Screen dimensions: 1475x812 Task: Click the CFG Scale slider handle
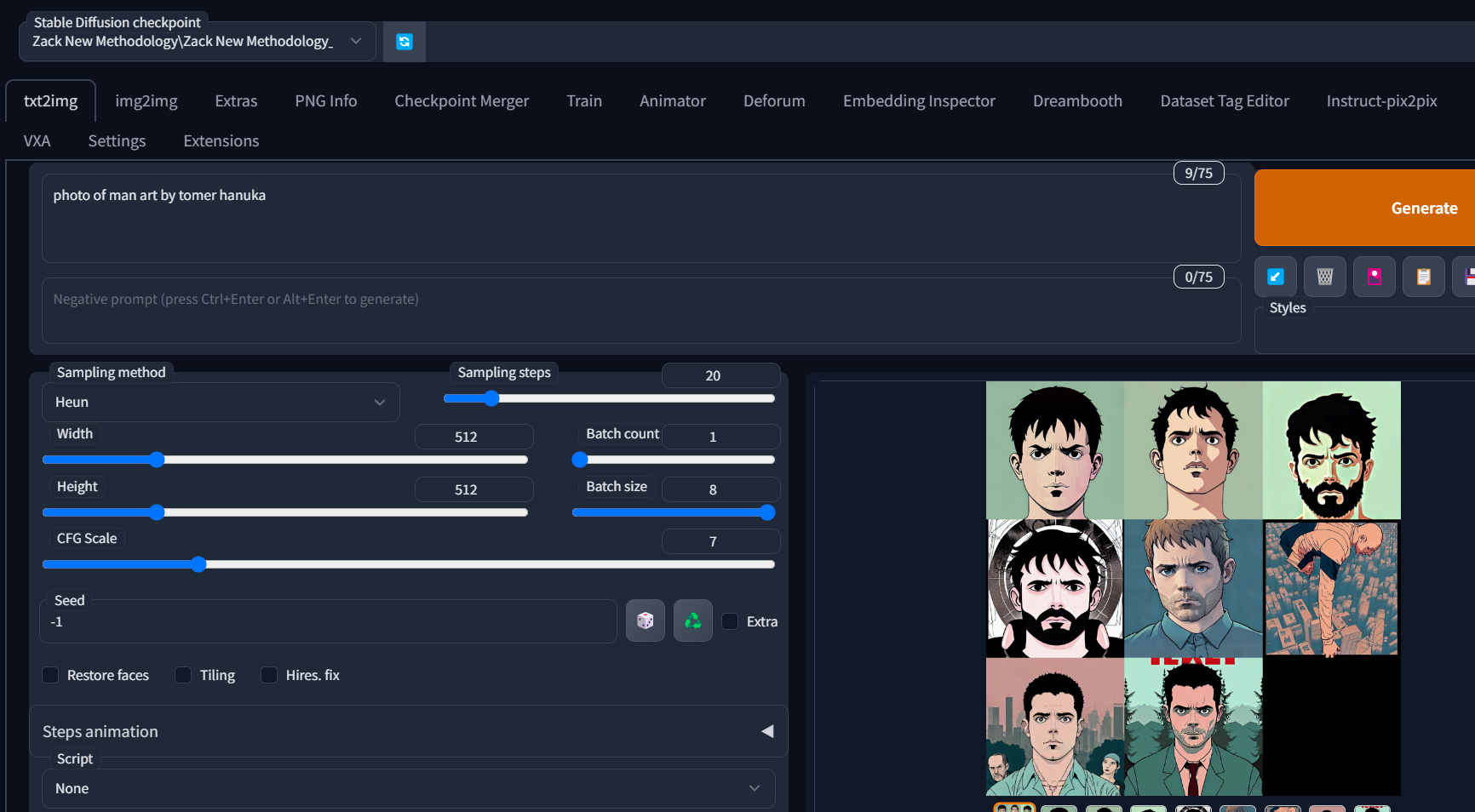[198, 564]
